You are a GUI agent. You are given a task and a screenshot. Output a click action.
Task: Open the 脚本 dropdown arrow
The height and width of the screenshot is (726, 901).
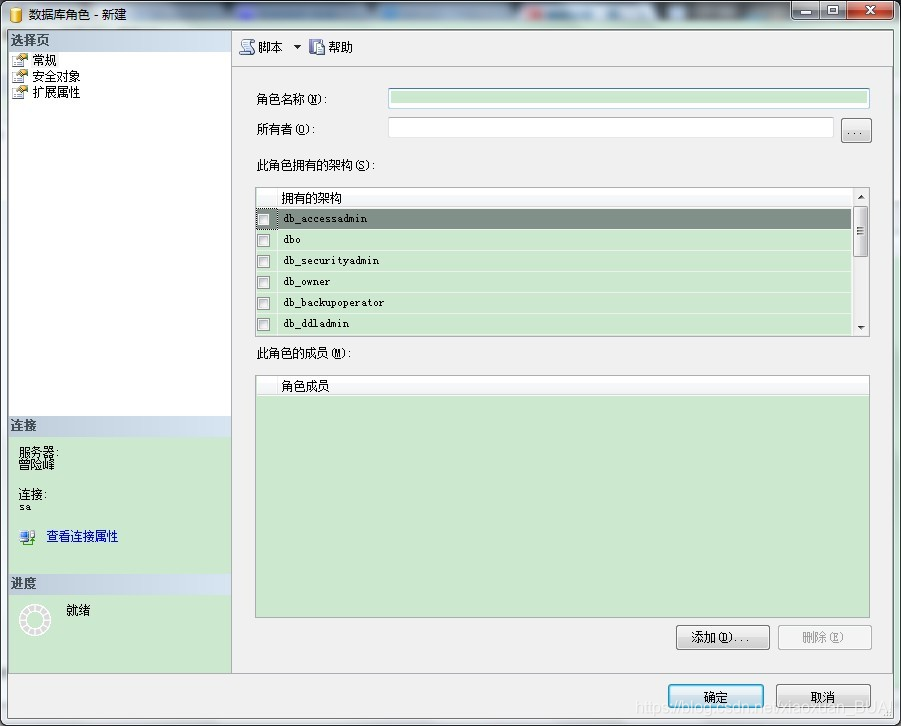[x=297, y=47]
